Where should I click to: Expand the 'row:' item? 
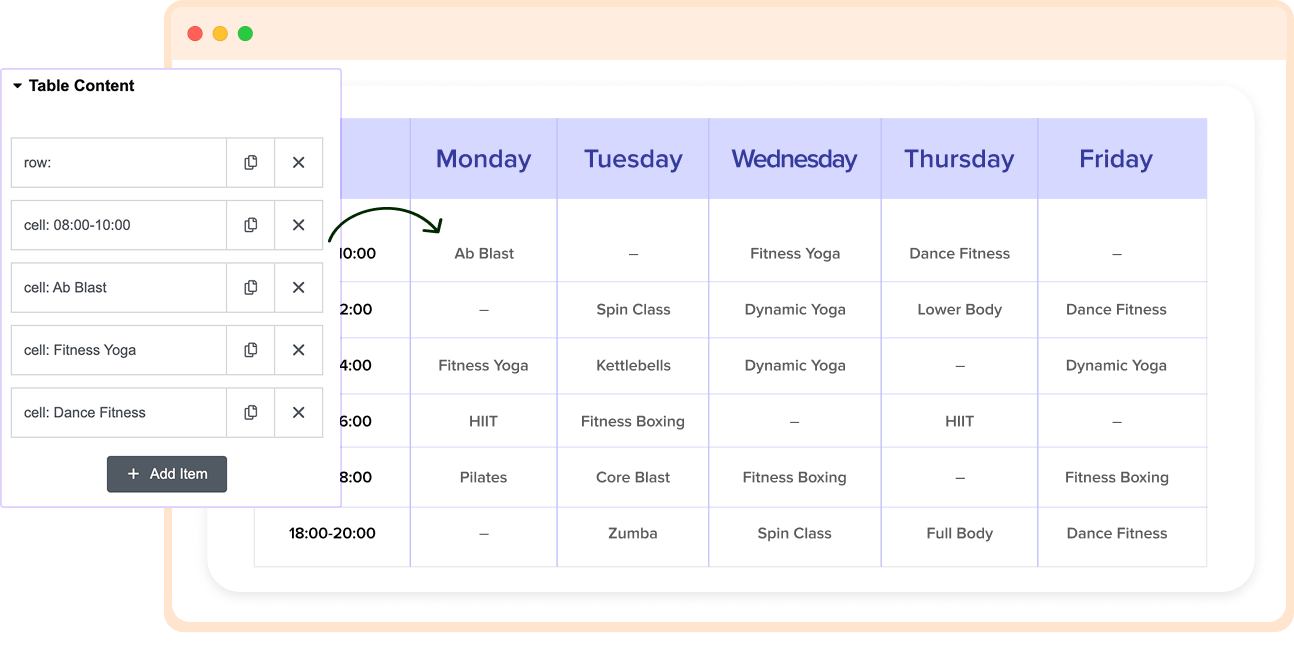tap(118, 162)
